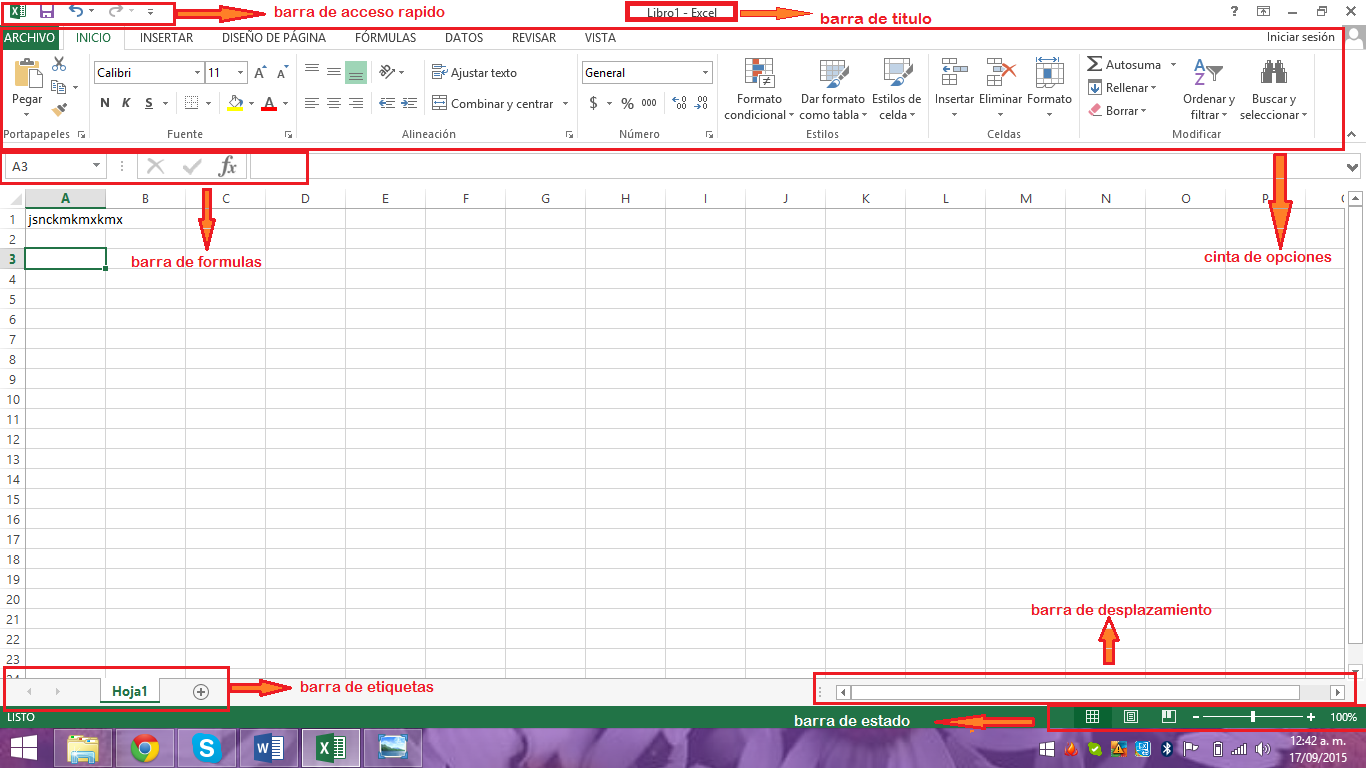
Task: Open the font name Calibri dropdown
Action: click(197, 72)
